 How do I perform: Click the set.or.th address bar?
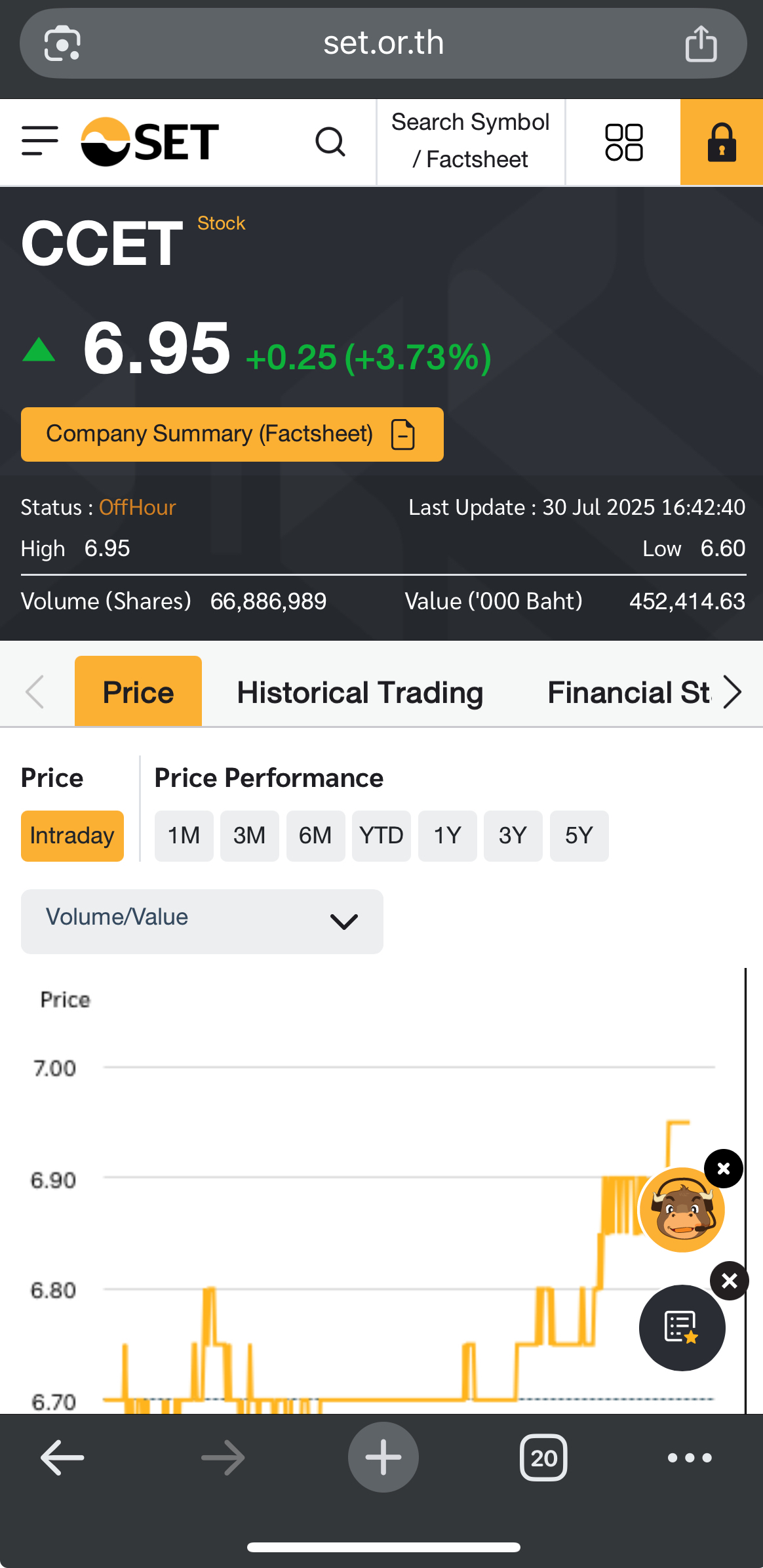pyautogui.click(x=383, y=44)
